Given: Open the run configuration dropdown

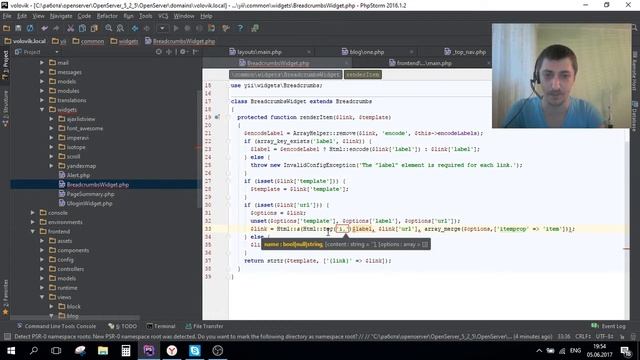Looking at the screenshot, I should pos(162,28).
